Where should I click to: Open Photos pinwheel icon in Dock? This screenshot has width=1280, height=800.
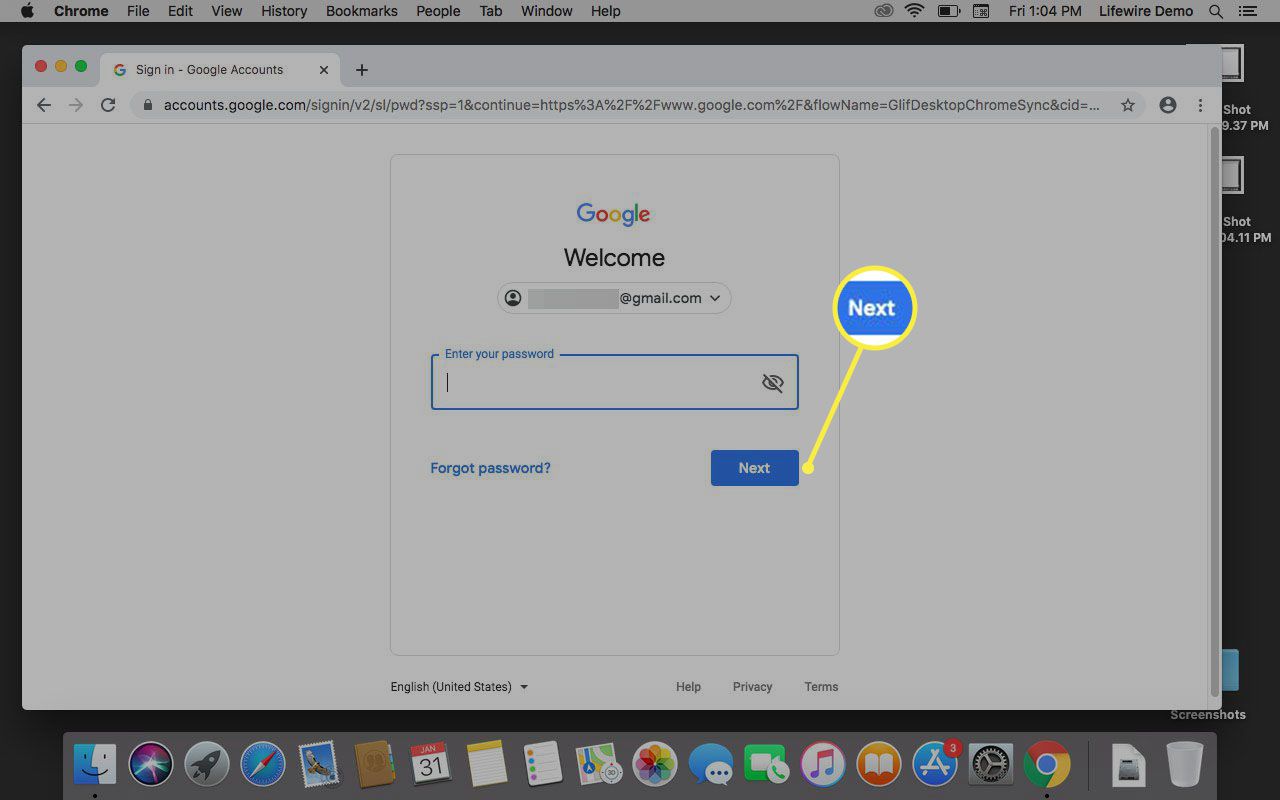point(656,765)
